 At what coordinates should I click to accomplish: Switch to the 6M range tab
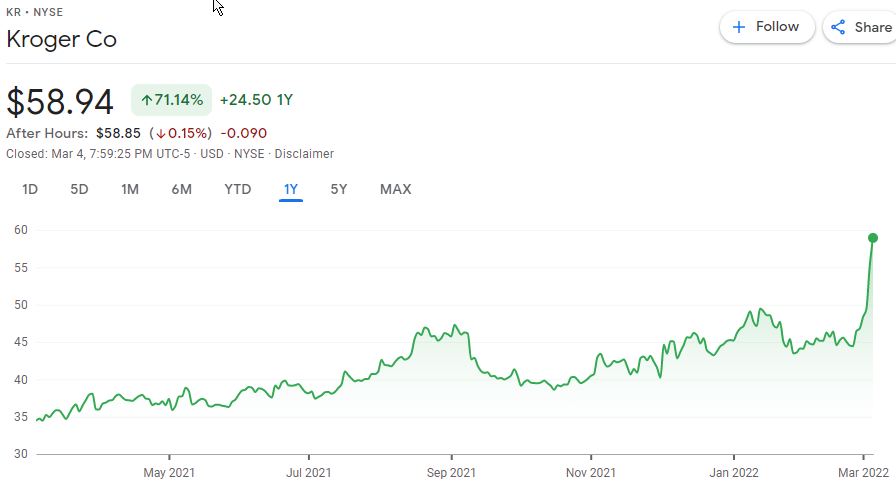tap(181, 189)
